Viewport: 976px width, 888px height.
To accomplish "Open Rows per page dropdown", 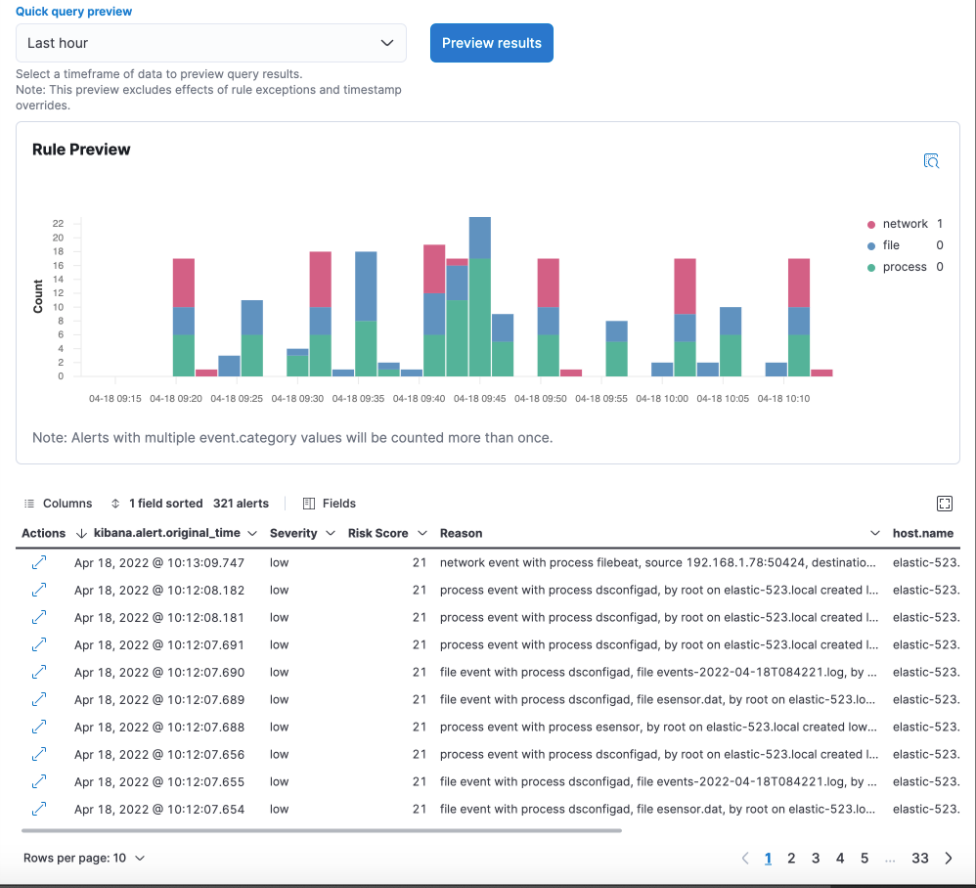I will tap(84, 858).
